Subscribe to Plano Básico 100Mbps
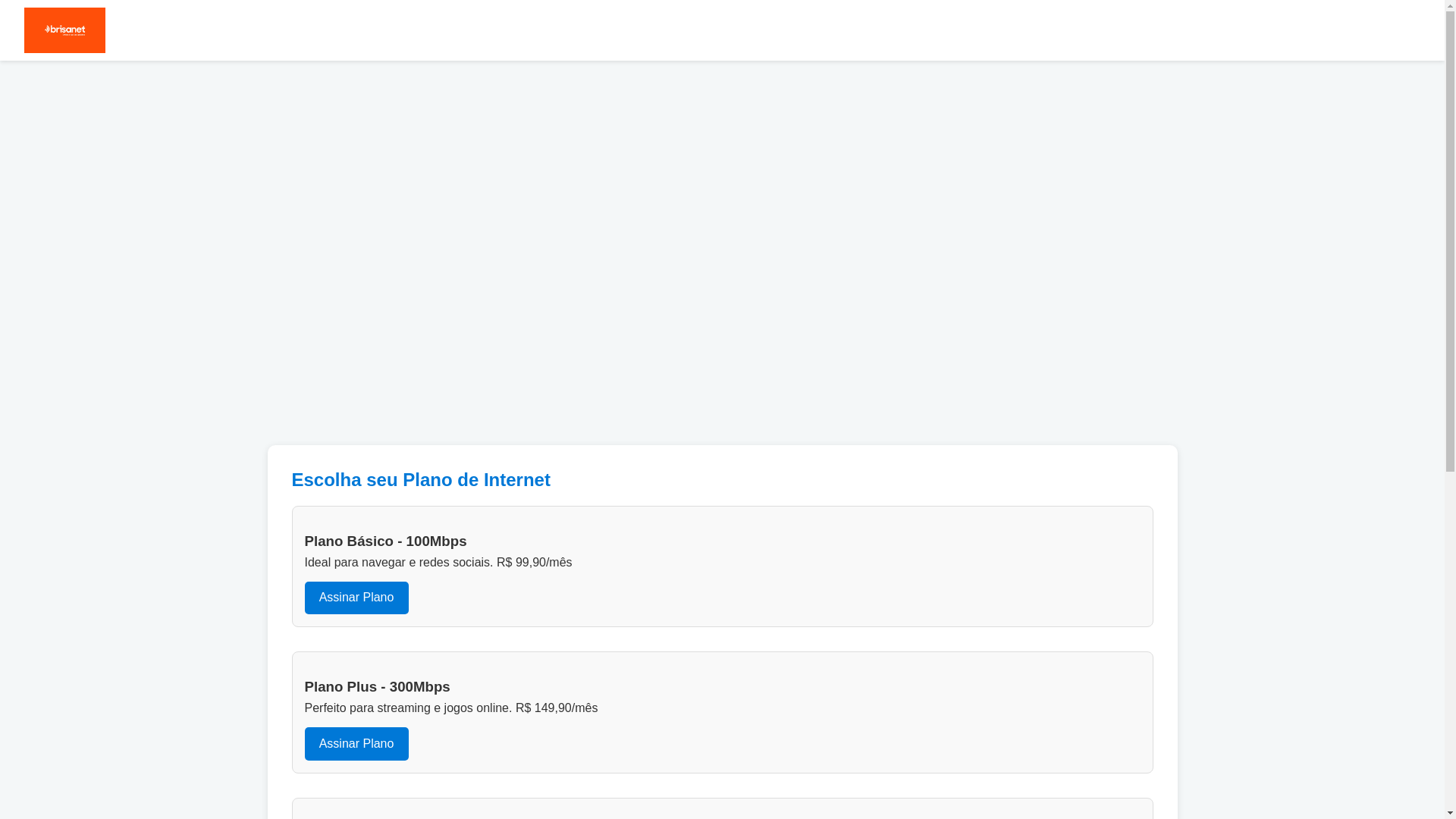The width and height of the screenshot is (1456, 819). (x=356, y=598)
